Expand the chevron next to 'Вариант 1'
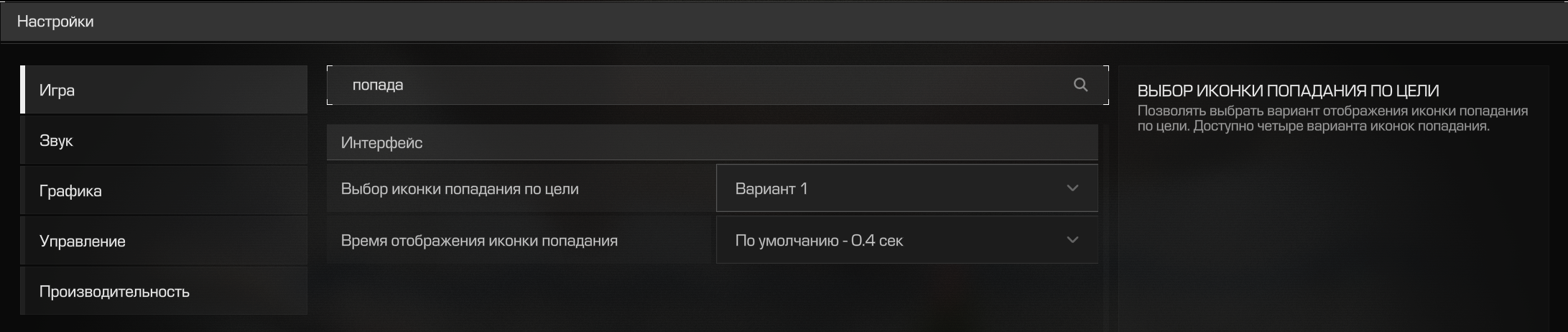This screenshot has width=1568, height=332. pyautogui.click(x=1072, y=188)
